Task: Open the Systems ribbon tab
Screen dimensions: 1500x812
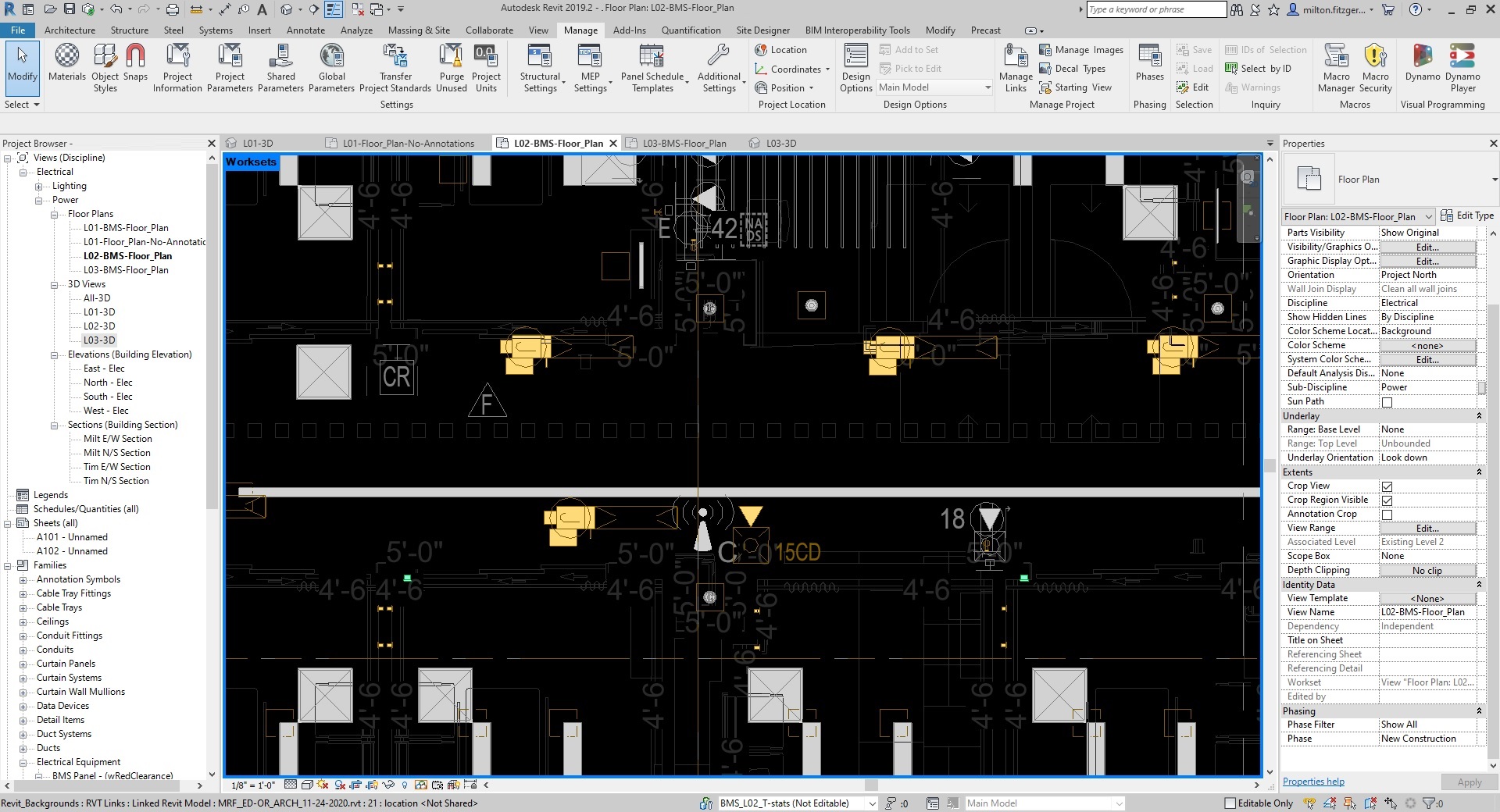Action: [216, 30]
